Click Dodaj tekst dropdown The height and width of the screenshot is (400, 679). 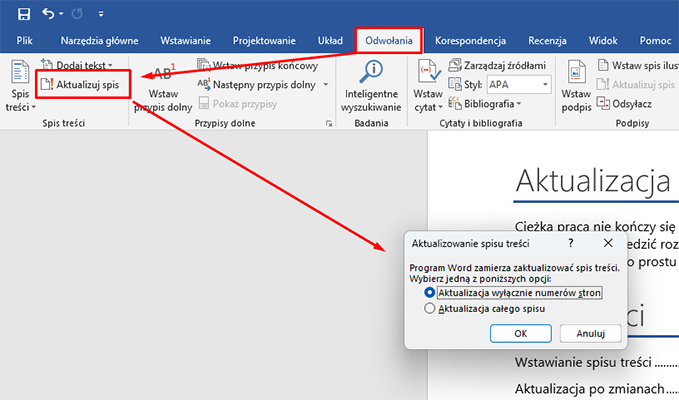(77, 65)
